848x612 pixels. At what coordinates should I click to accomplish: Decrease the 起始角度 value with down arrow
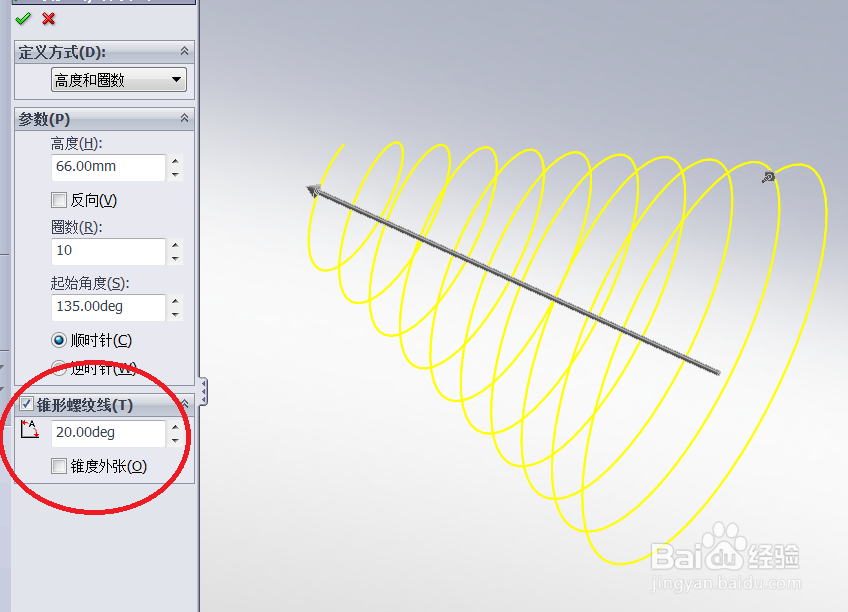175,314
